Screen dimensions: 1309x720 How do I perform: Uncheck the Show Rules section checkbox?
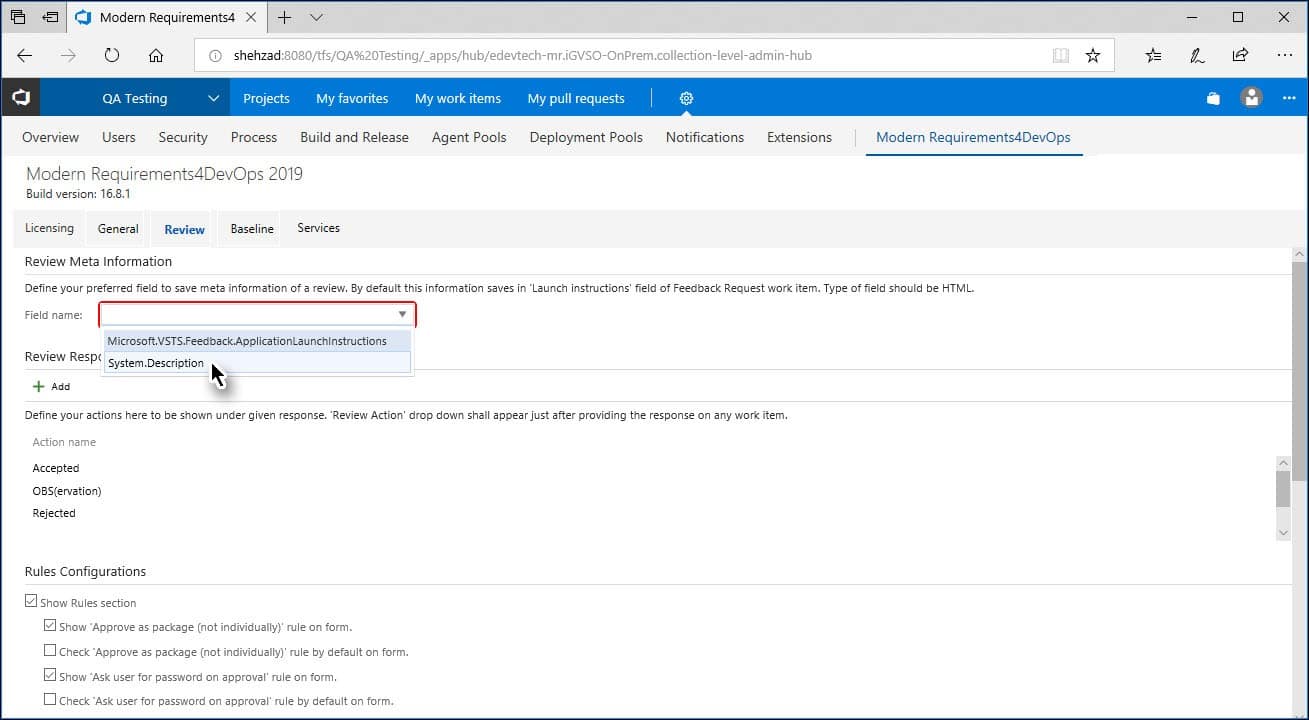[31, 602]
